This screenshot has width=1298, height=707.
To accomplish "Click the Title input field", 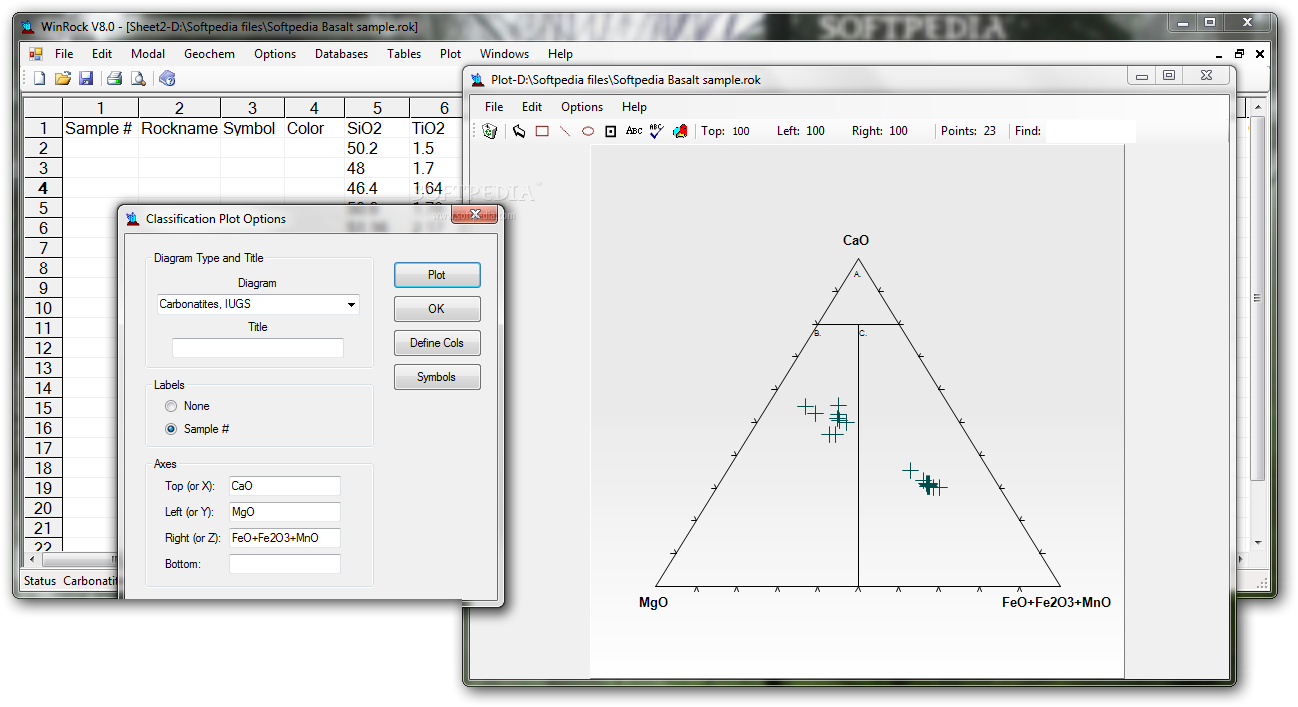I will pos(258,348).
